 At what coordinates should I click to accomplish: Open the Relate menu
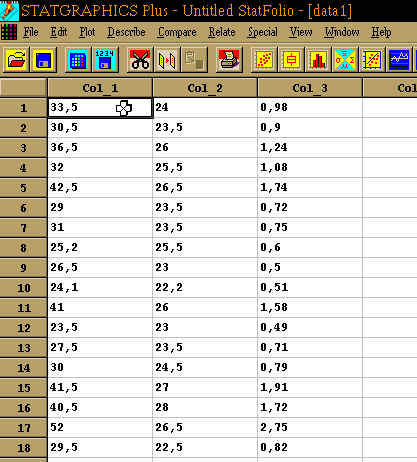point(222,32)
